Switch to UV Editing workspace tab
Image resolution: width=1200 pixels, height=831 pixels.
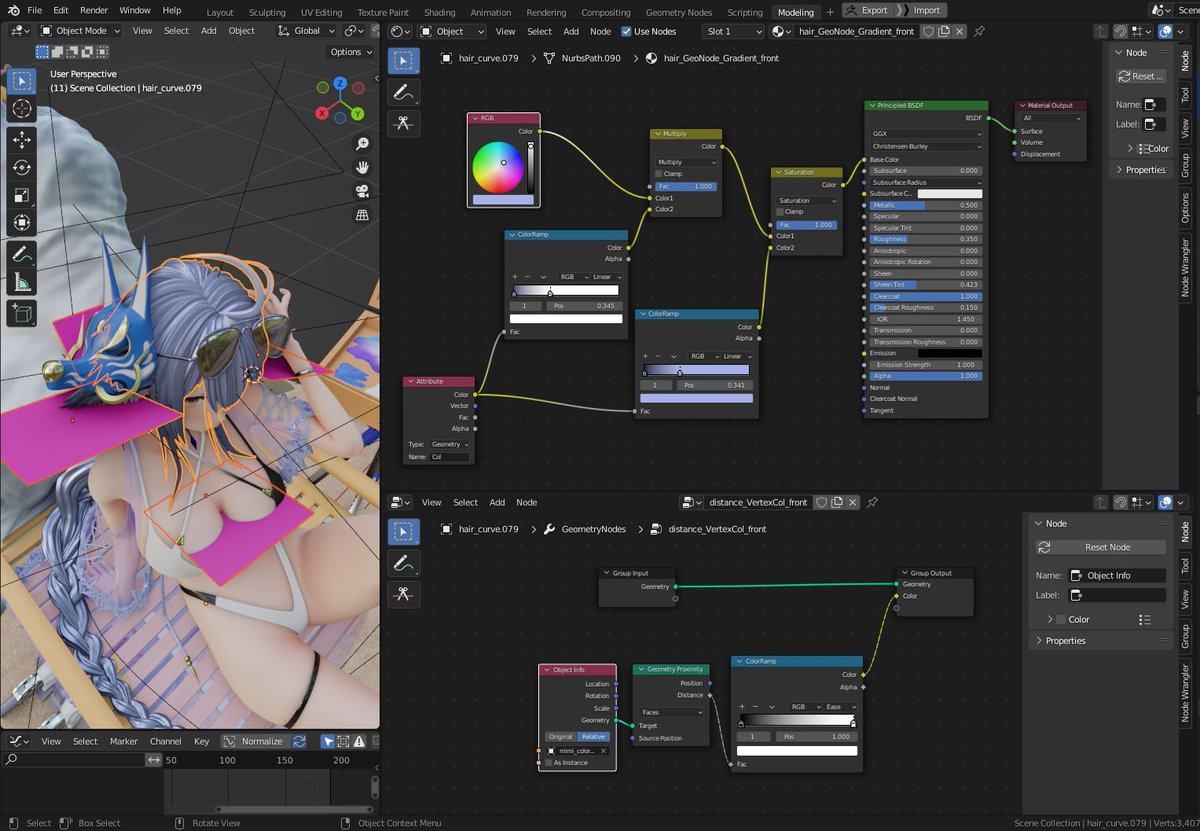(x=321, y=13)
